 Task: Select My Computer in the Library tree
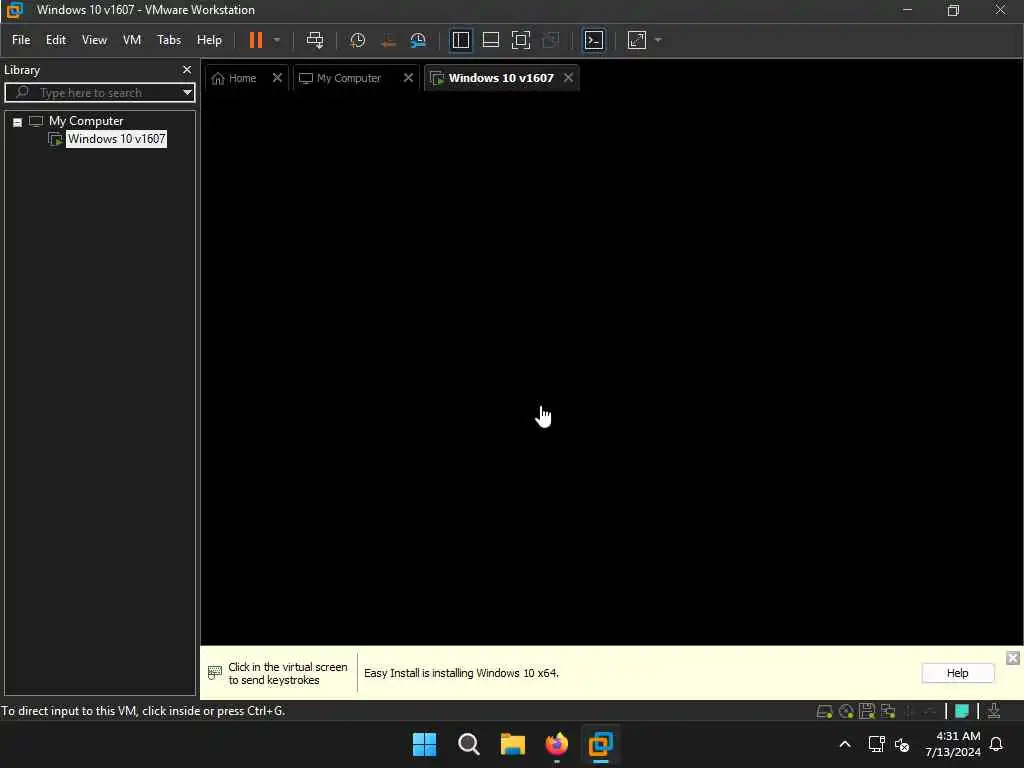[86, 121]
